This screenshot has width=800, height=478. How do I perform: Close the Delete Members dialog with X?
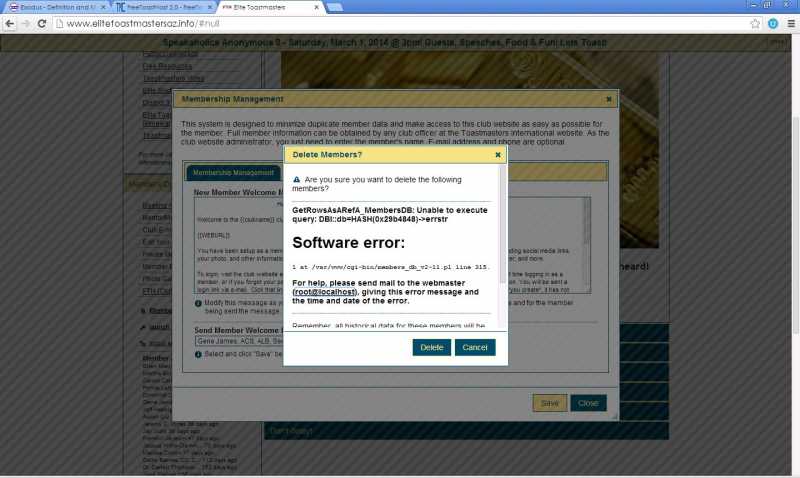(498, 155)
